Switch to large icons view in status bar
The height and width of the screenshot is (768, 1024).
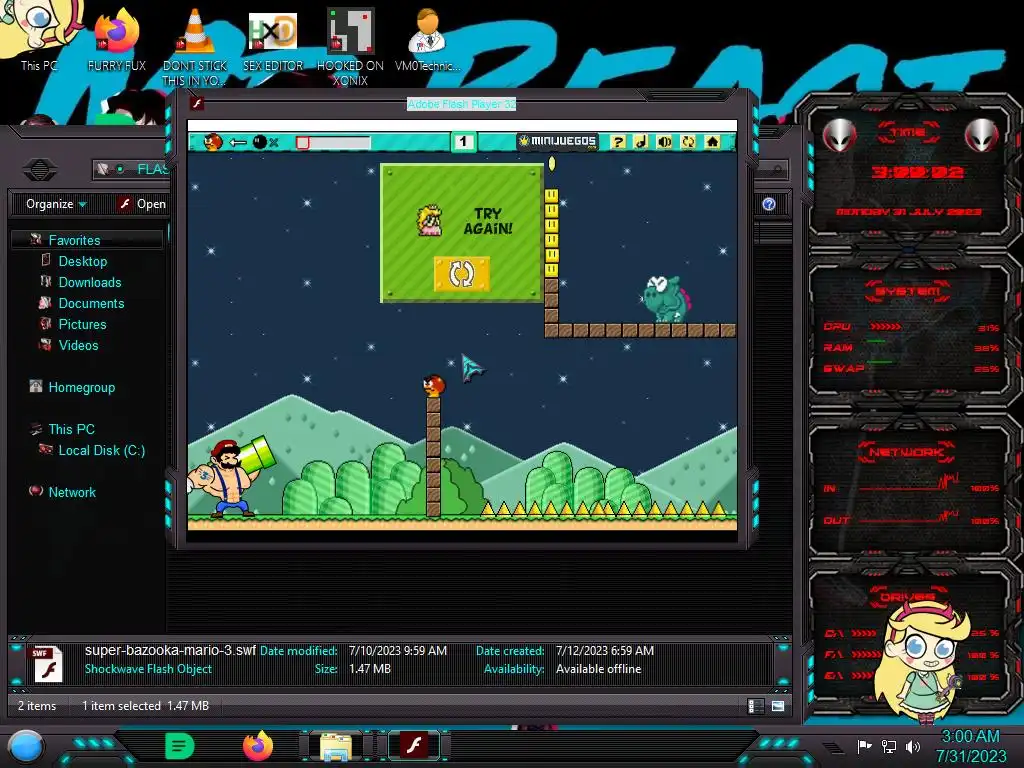coord(777,705)
